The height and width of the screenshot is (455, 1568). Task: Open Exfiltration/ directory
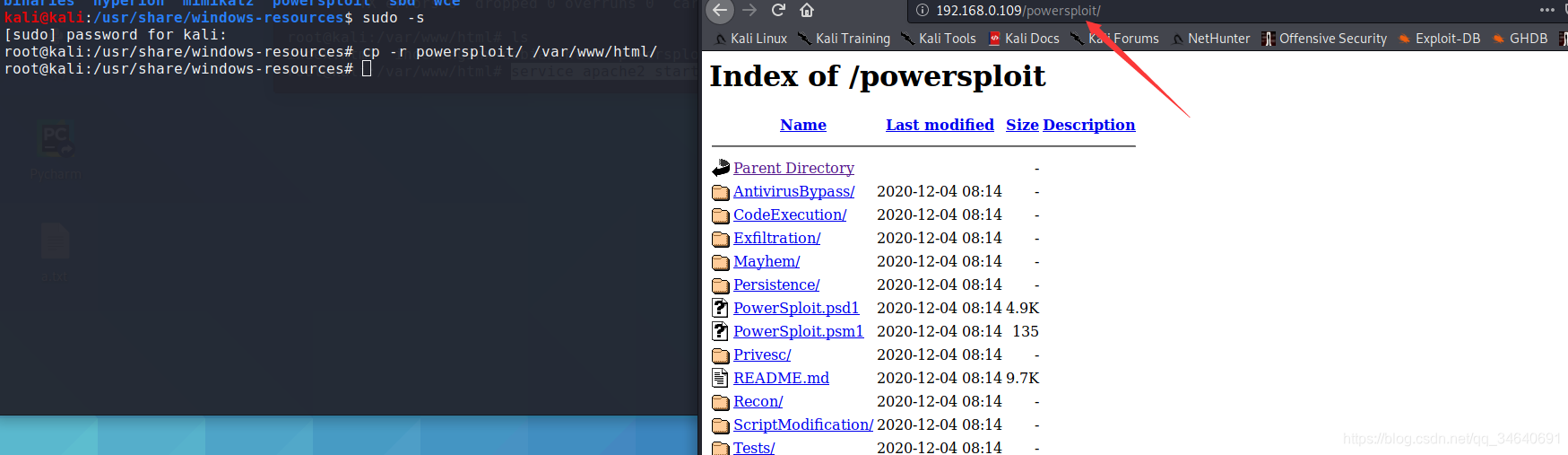coord(776,238)
